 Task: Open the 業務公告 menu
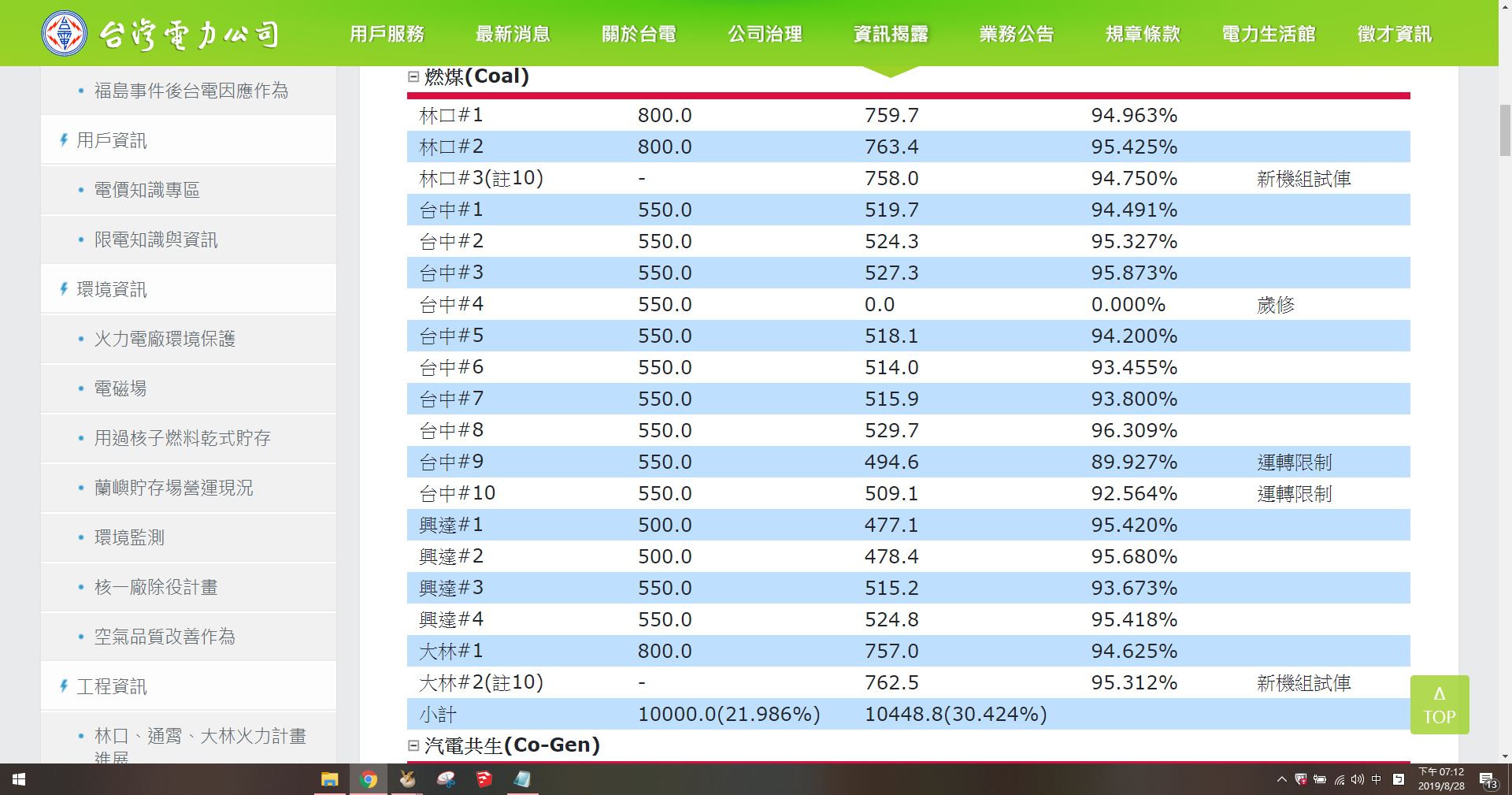coord(1017,34)
